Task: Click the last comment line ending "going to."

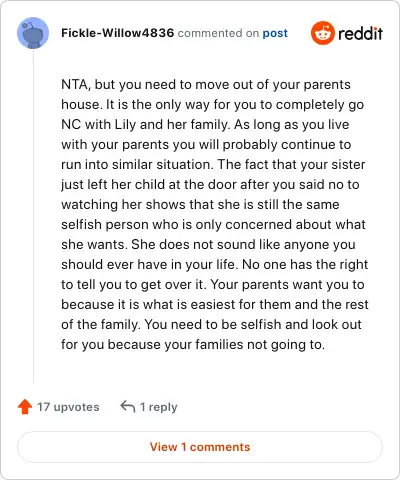Action: (x=193, y=345)
